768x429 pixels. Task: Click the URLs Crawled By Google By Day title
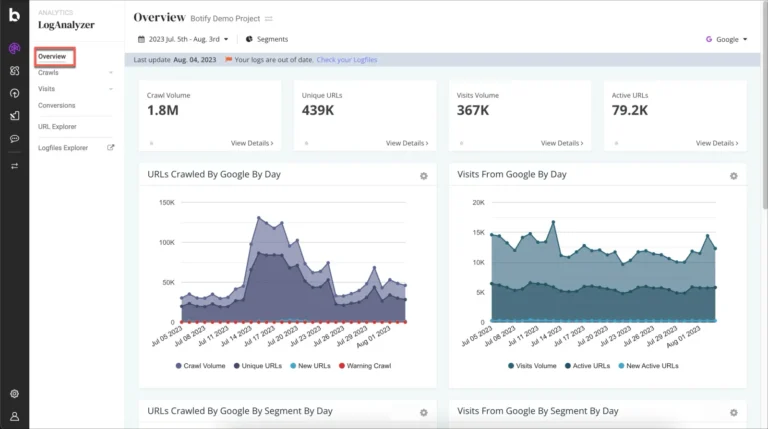click(x=214, y=174)
